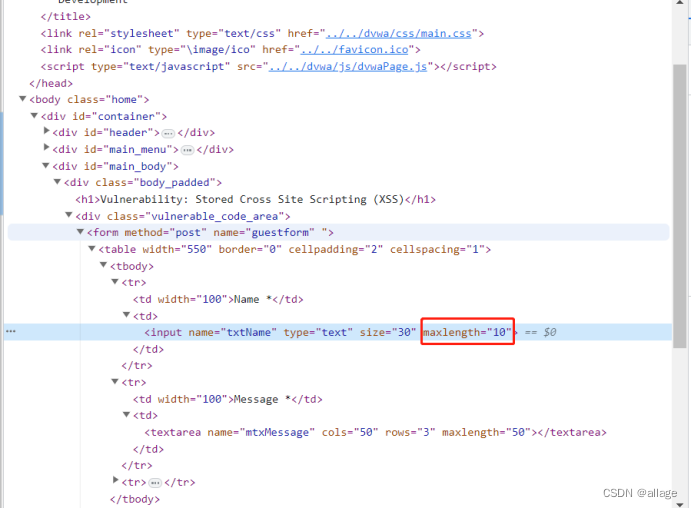Collapse the td holding mtxMessage textarea
The height and width of the screenshot is (509, 692).
pyautogui.click(x=126, y=415)
